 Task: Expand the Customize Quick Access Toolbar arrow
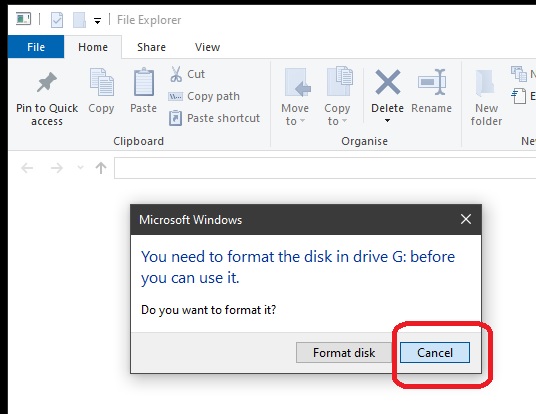click(97, 21)
